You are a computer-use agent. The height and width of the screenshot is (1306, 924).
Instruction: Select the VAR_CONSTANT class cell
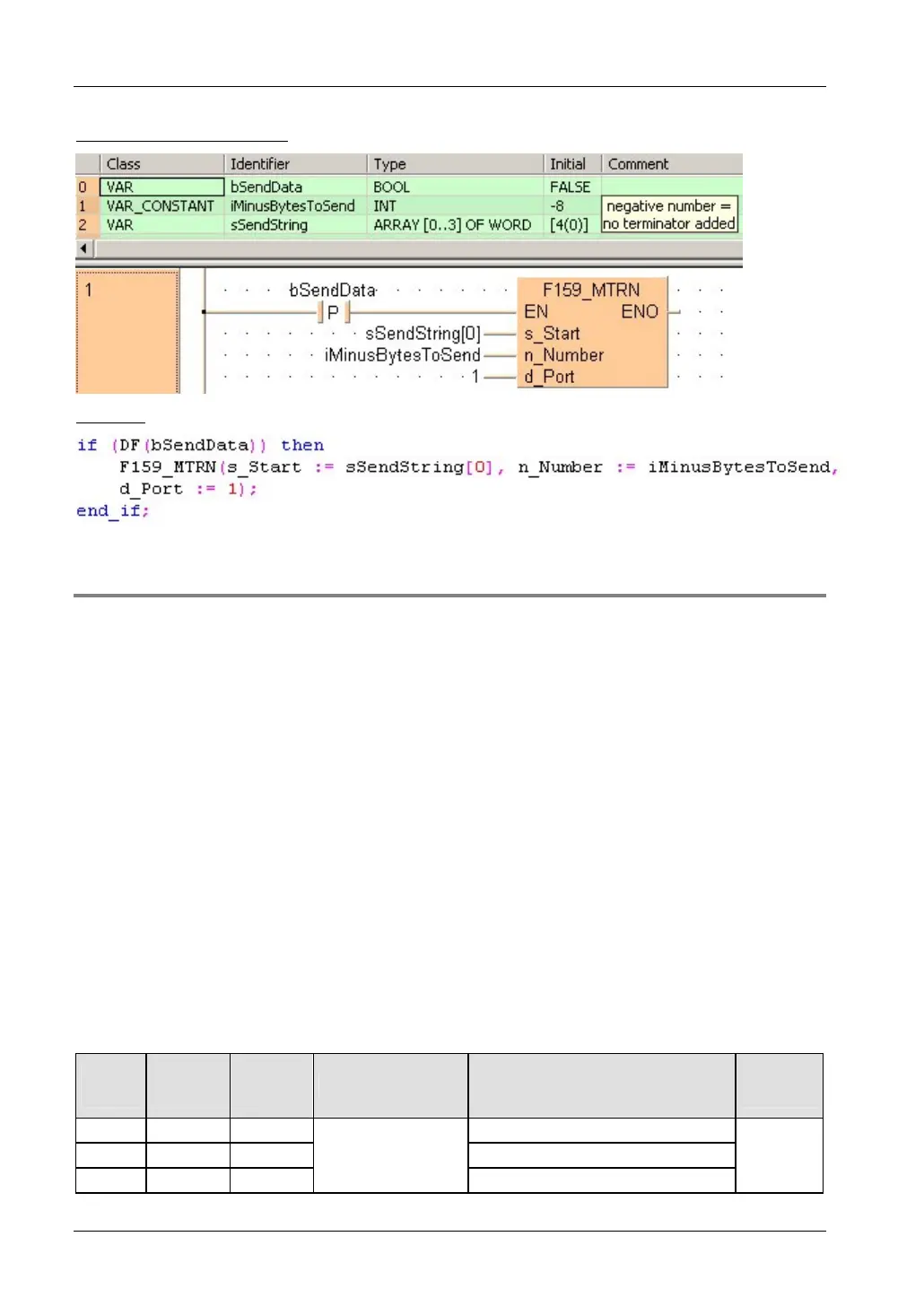pyautogui.click(x=161, y=205)
